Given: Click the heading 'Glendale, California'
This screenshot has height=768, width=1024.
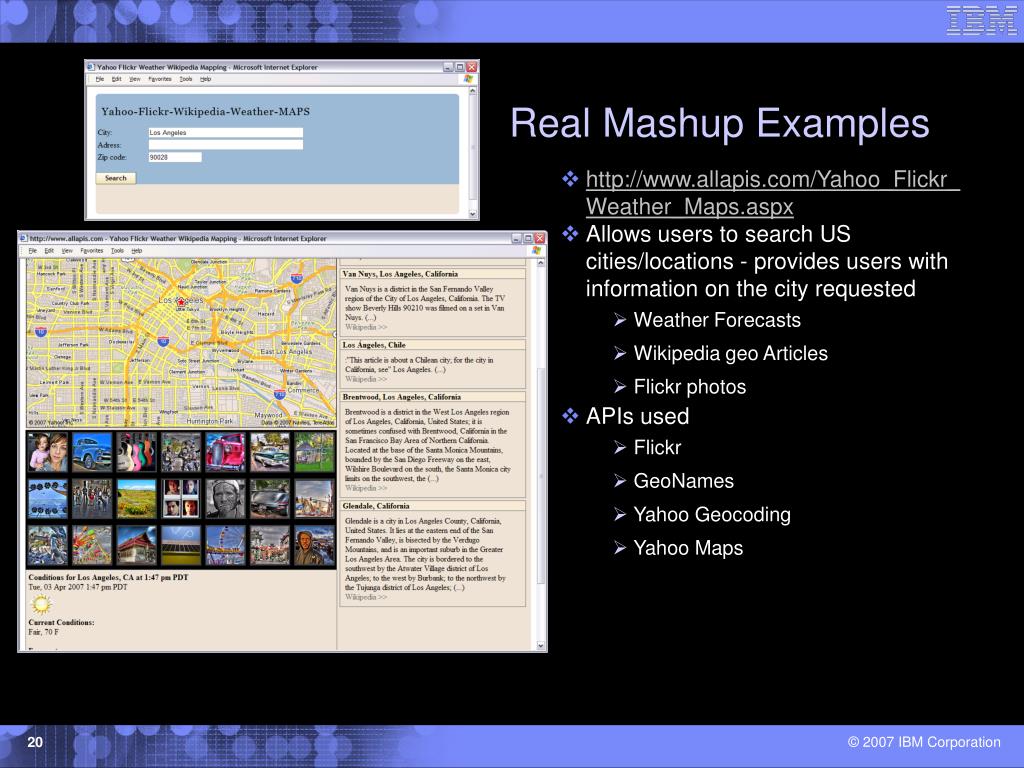Looking at the screenshot, I should tap(376, 506).
